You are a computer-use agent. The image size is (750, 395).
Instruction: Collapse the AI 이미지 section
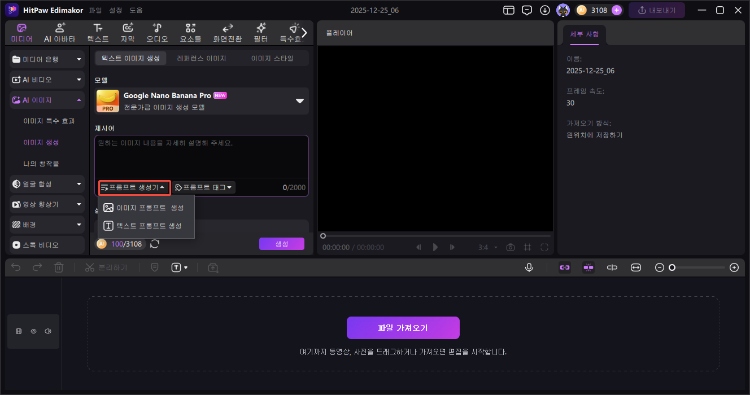[x=47, y=100]
